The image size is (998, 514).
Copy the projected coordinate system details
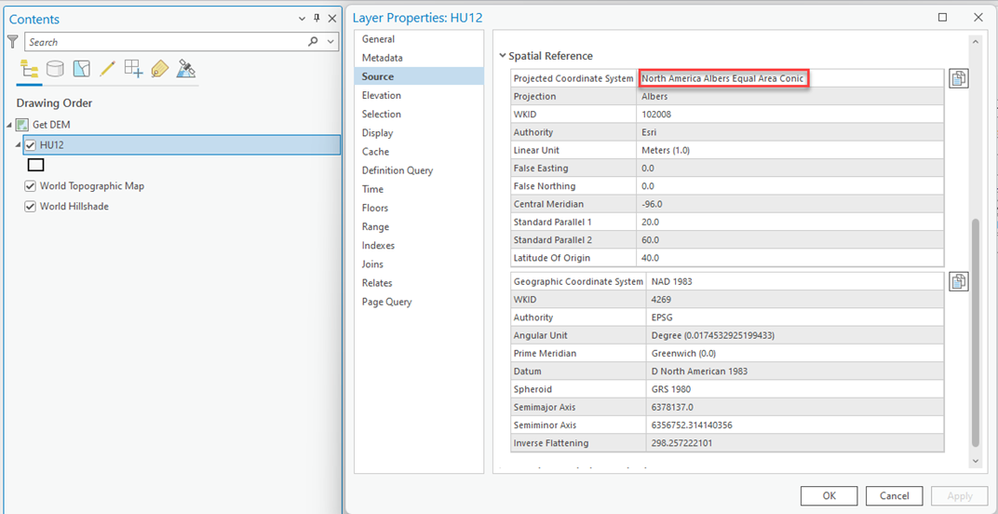958,79
